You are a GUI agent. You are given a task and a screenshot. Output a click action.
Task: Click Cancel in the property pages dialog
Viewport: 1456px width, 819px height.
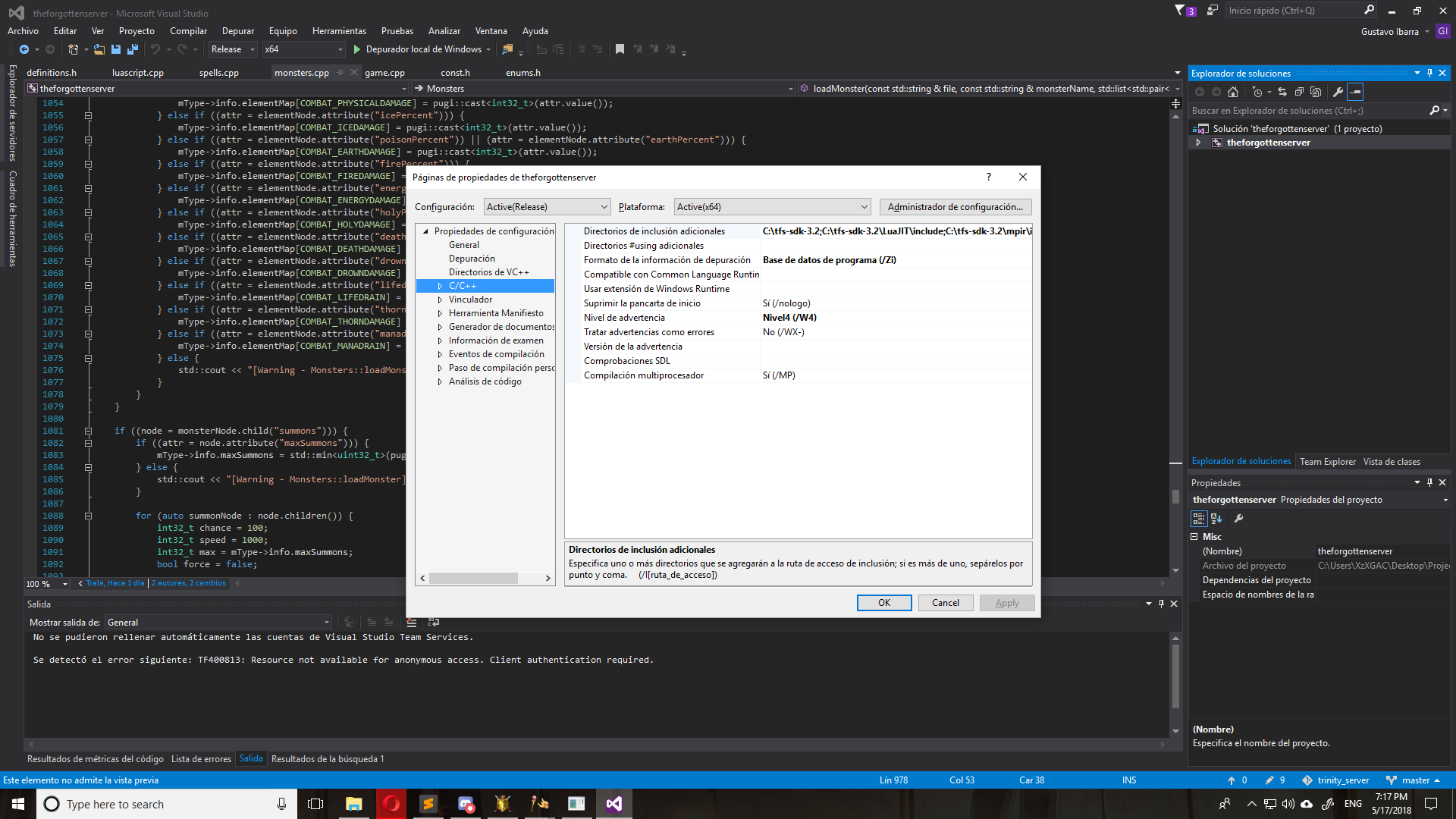(946, 603)
